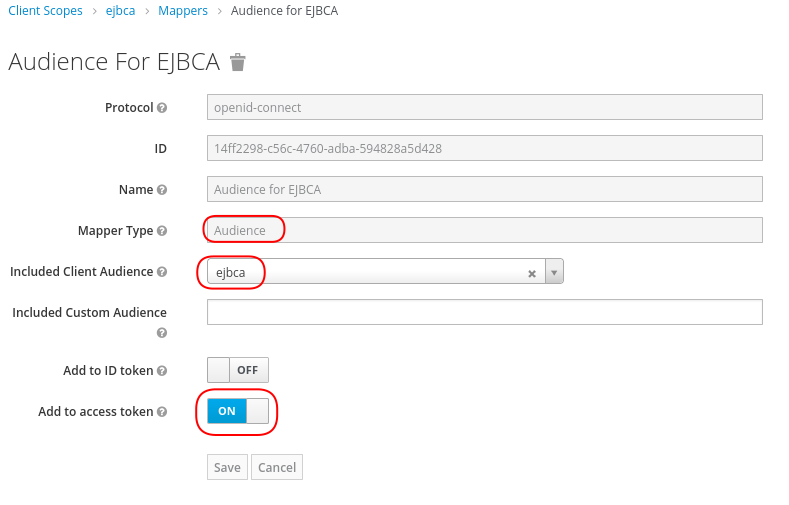Click the Included Custom Audience help icon
Screen dimensions: 789x505
162,333
